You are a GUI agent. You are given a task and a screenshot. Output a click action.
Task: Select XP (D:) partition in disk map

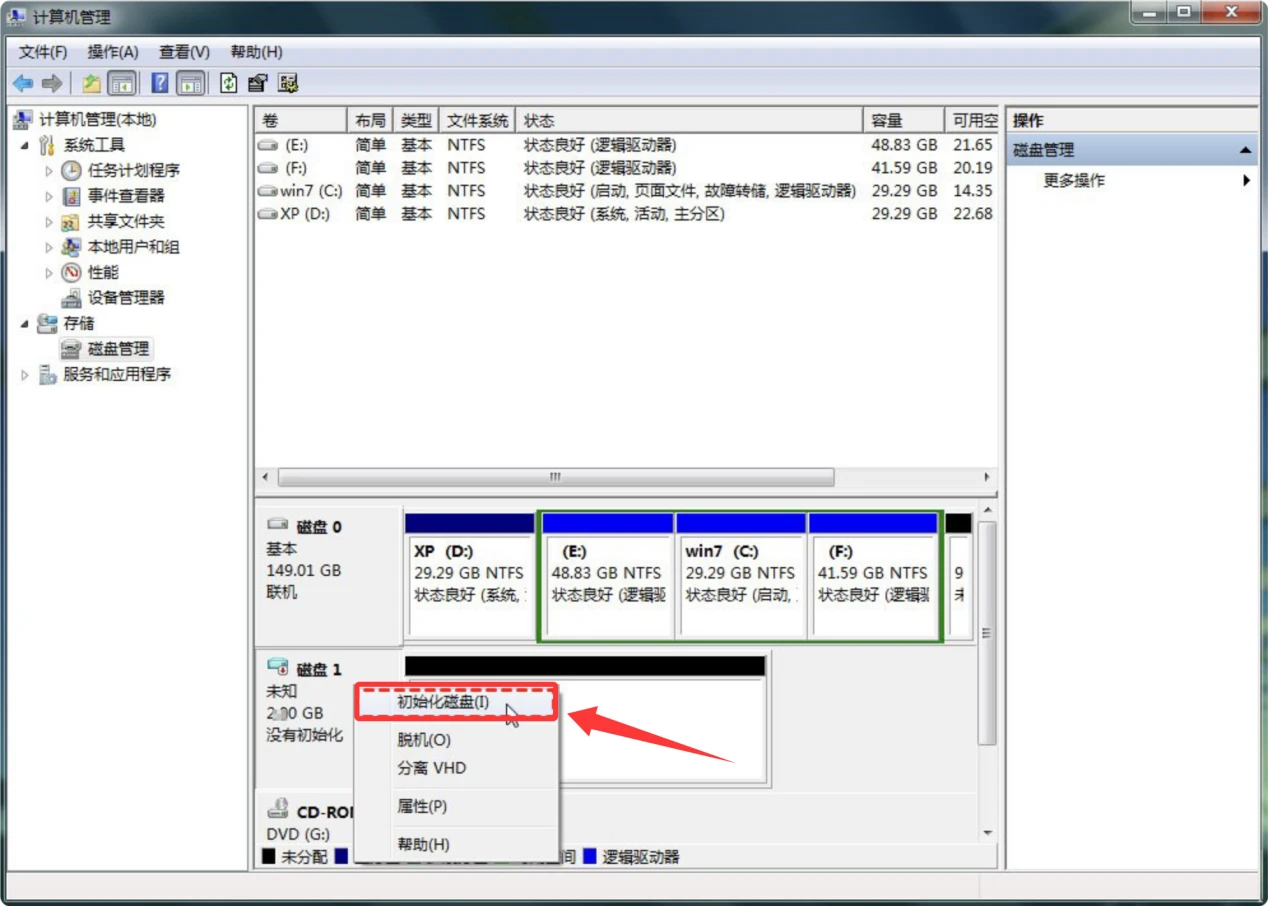click(469, 576)
